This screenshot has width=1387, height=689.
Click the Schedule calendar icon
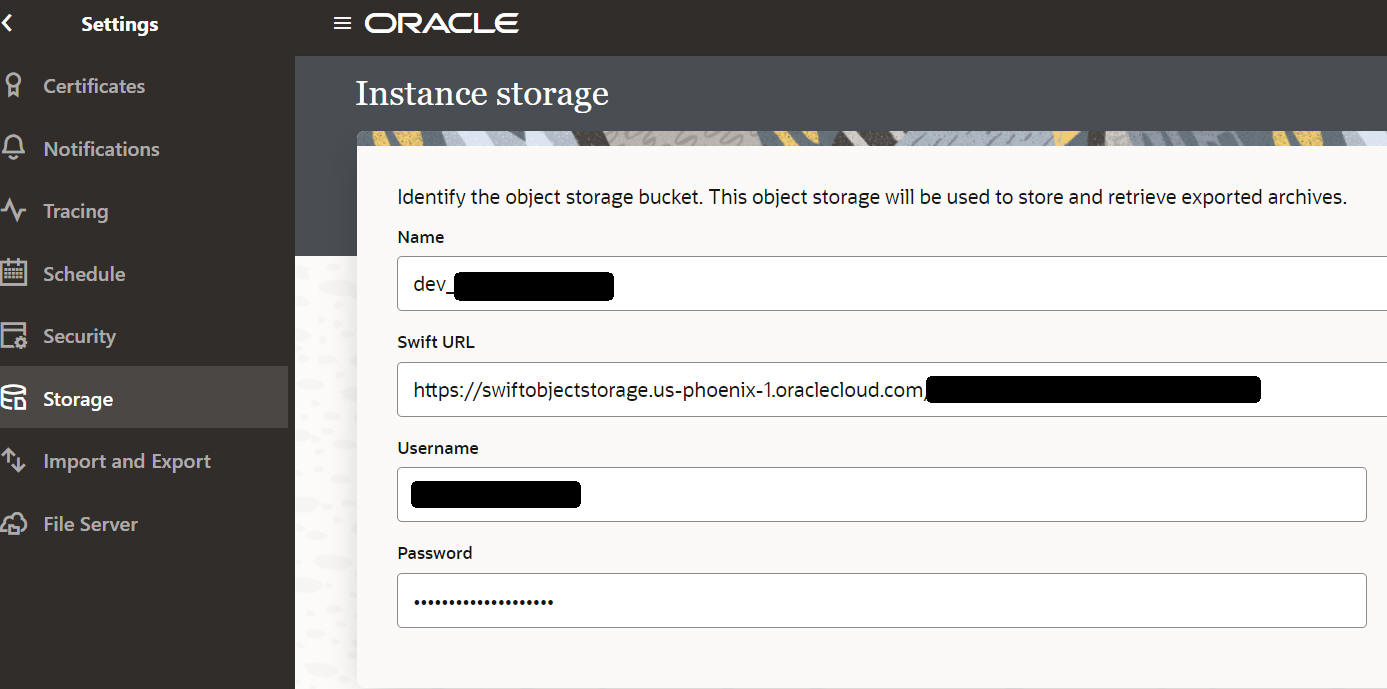click(13, 274)
